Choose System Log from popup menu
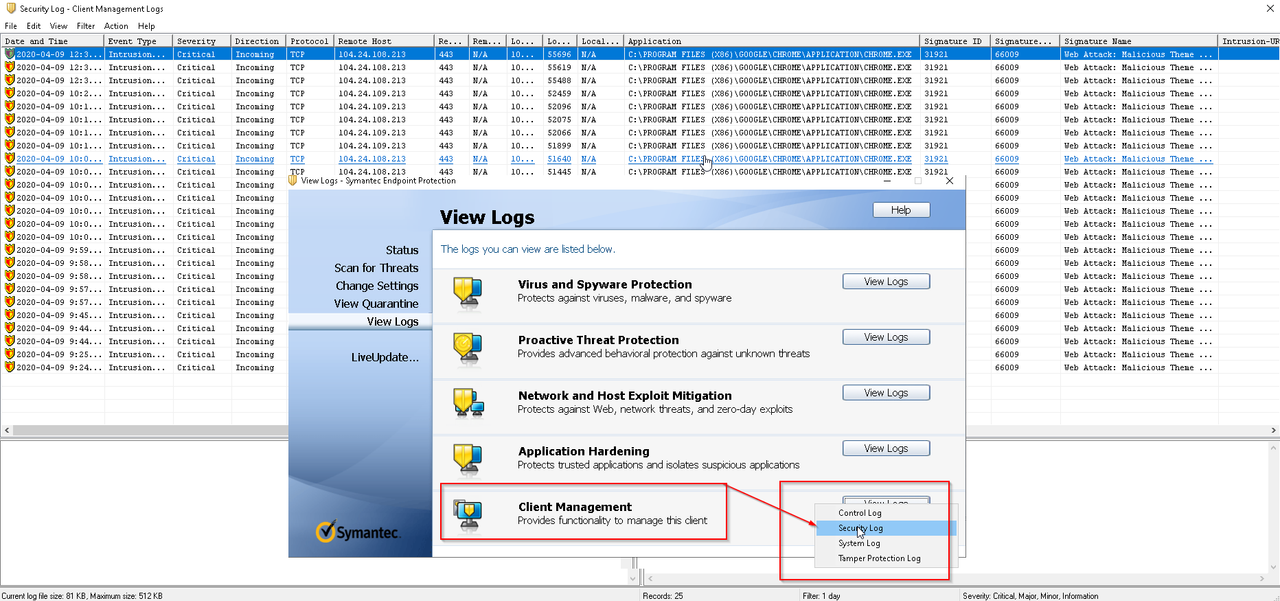The image size is (1280, 601). tap(885, 543)
